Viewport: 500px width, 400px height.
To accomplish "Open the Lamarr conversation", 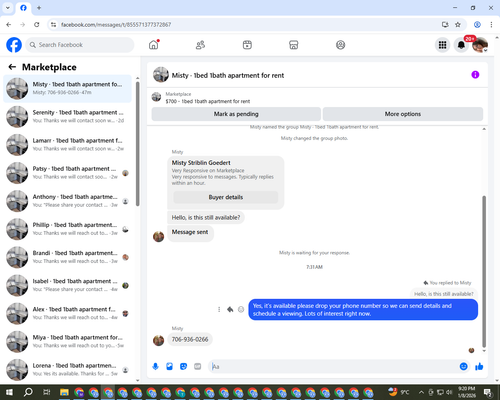I will pos(68,145).
